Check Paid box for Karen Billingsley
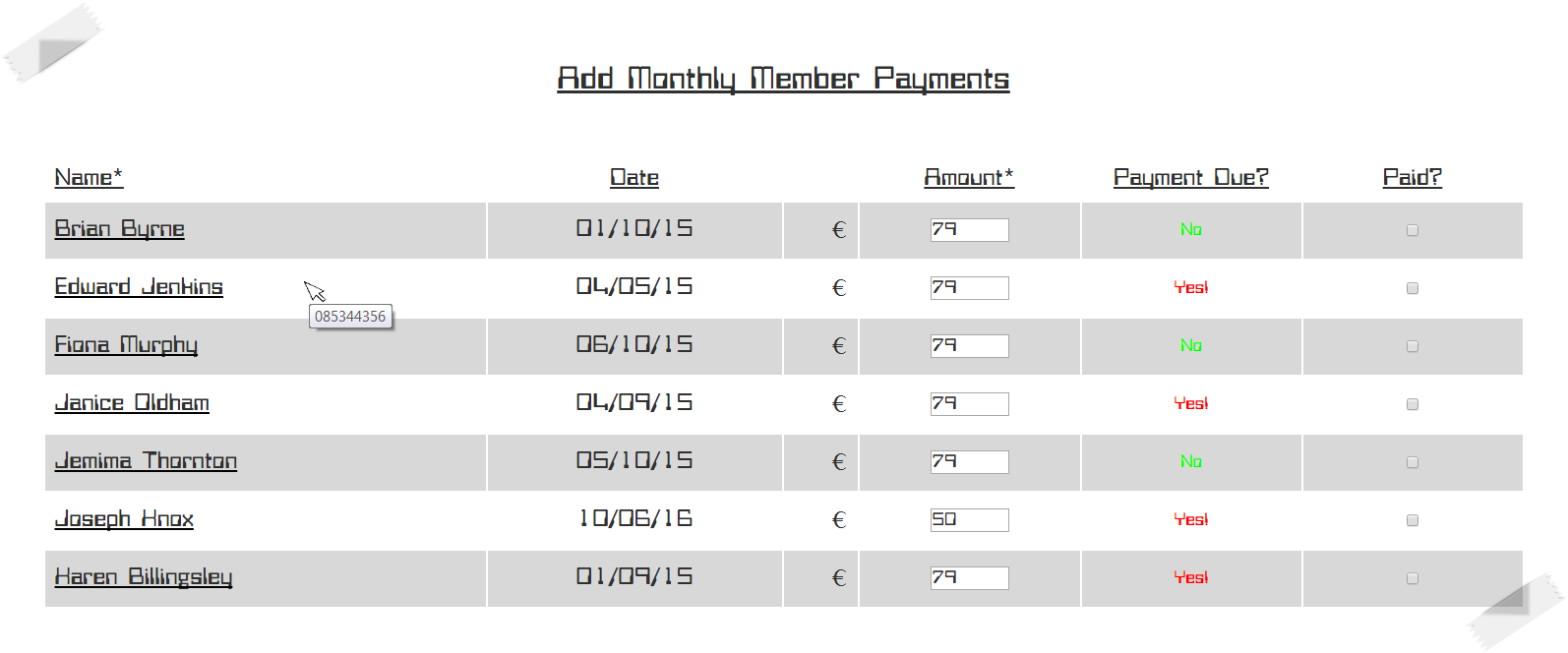Screen dimensions: 1568x653 [x=1413, y=578]
